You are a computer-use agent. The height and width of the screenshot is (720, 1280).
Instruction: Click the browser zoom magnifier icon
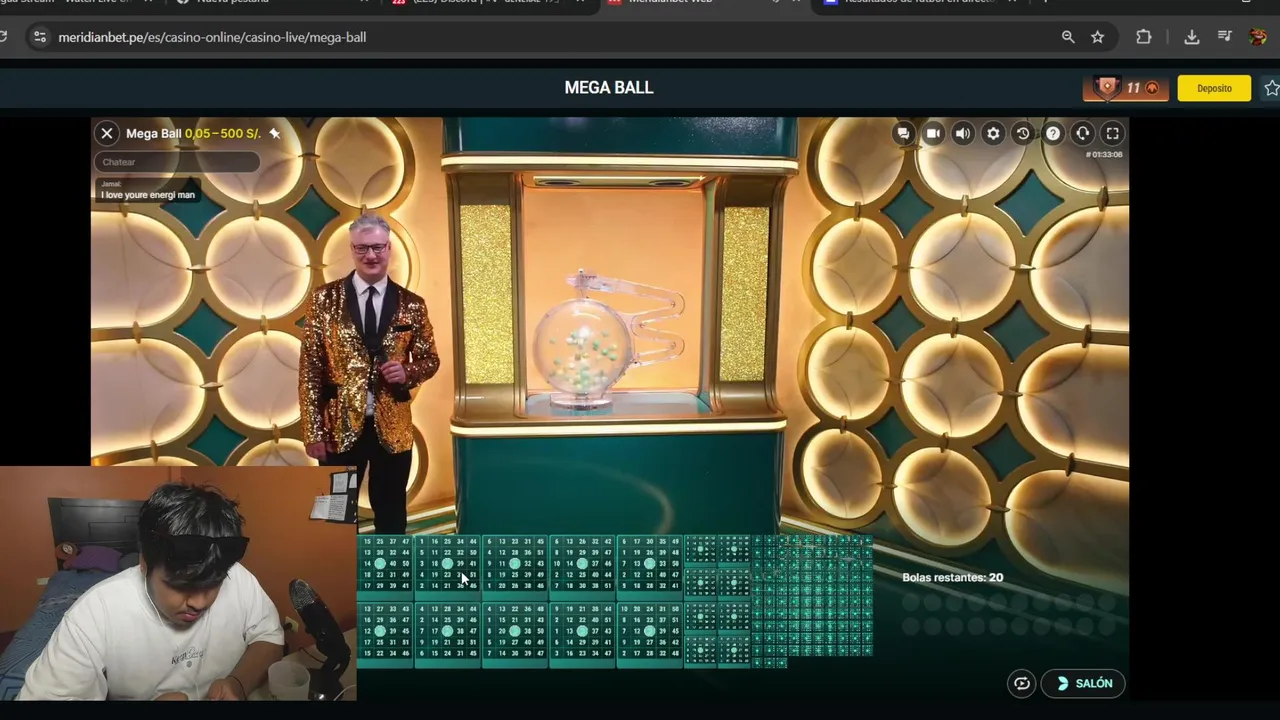click(1068, 37)
